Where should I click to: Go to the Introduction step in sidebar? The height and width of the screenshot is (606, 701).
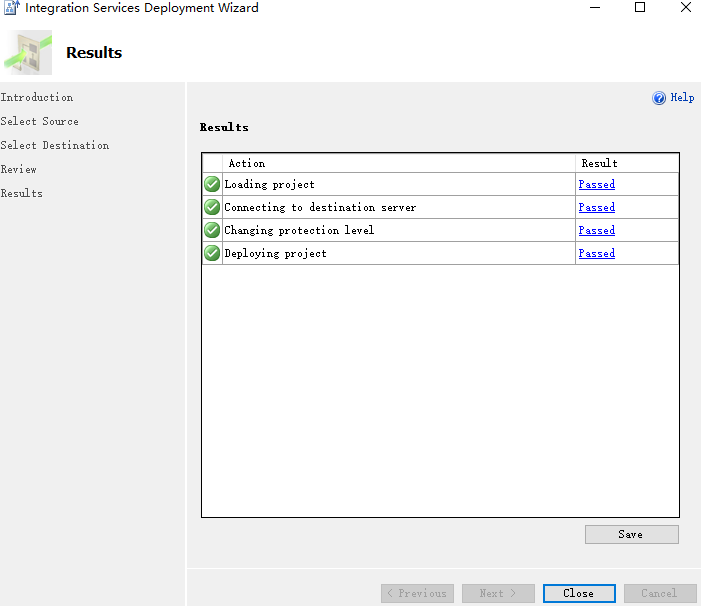tap(37, 97)
